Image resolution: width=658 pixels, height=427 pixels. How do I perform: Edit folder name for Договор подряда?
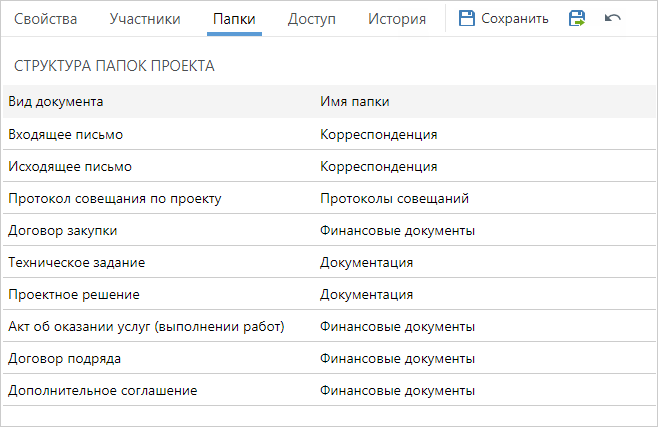point(397,359)
